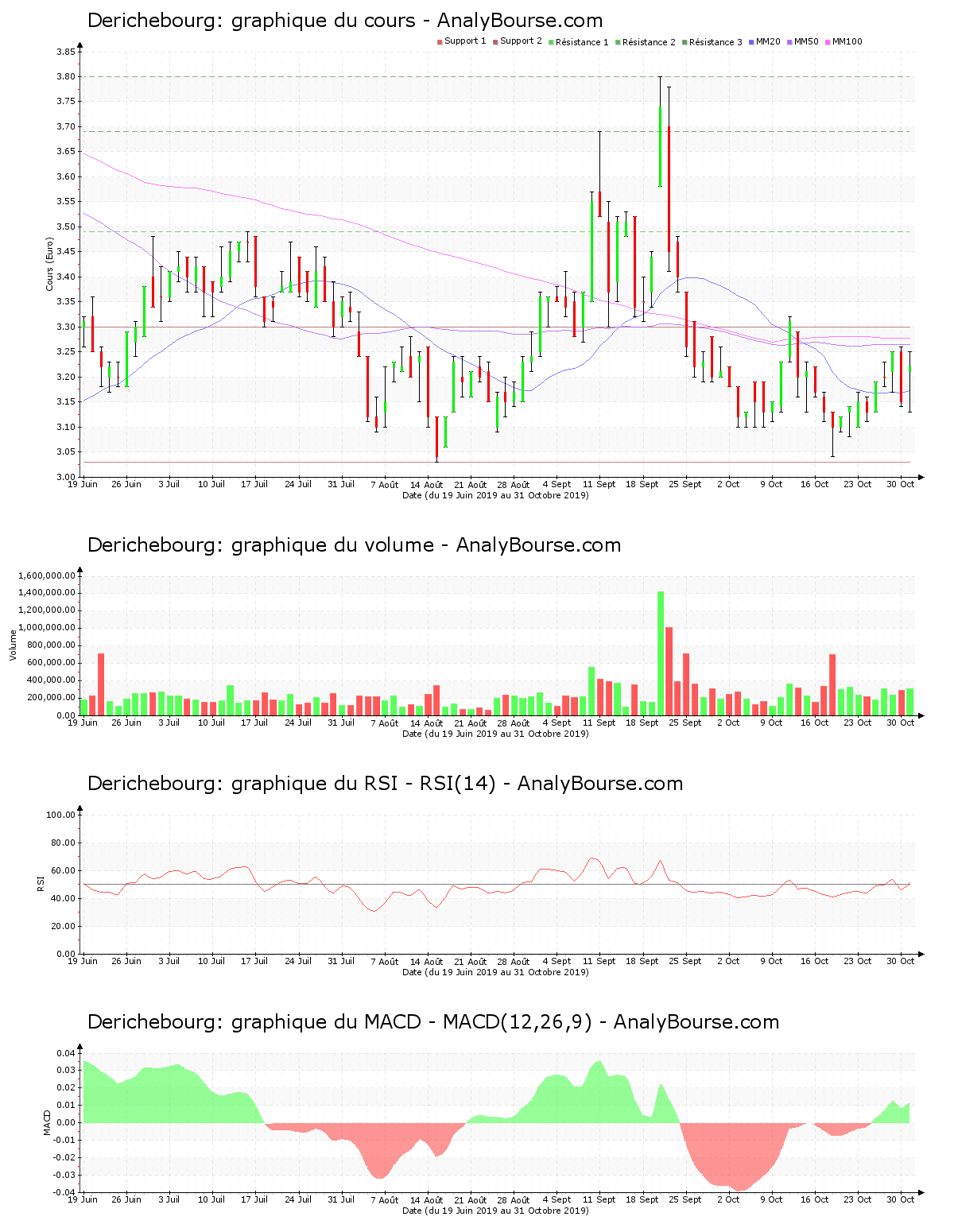Click the tallest green volume bar

click(x=661, y=653)
